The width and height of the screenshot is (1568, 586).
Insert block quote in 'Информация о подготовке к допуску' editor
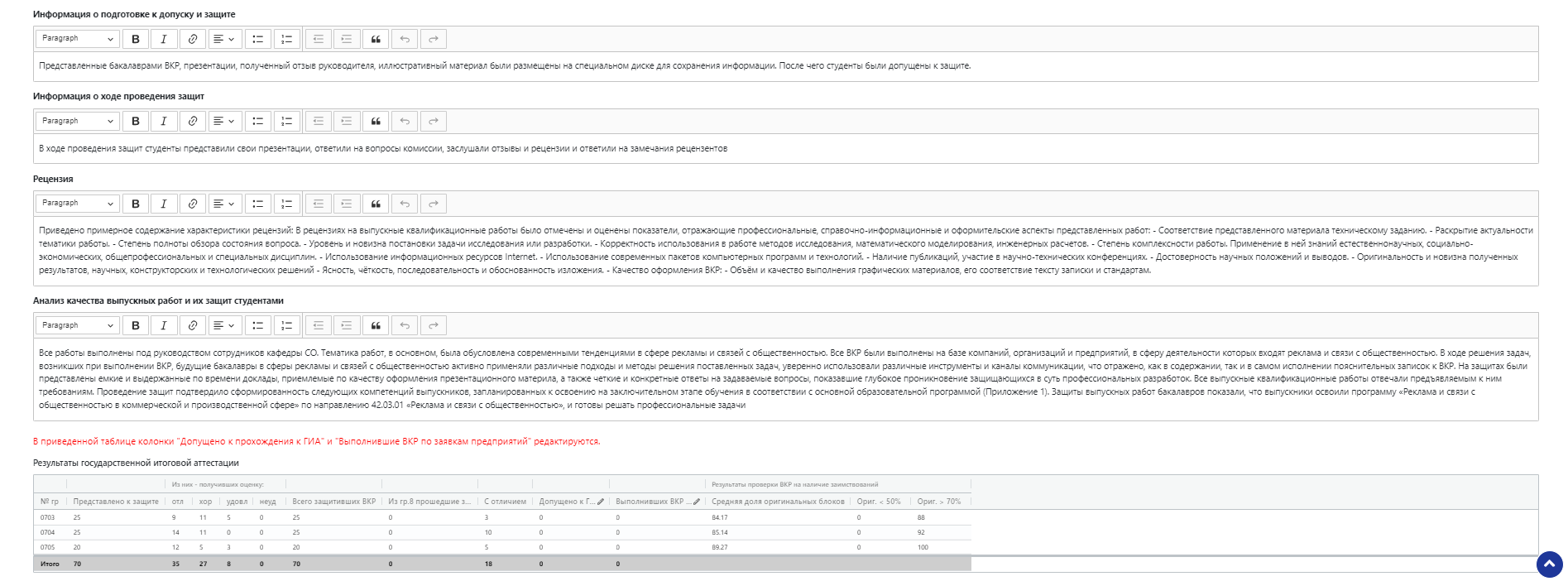(376, 39)
